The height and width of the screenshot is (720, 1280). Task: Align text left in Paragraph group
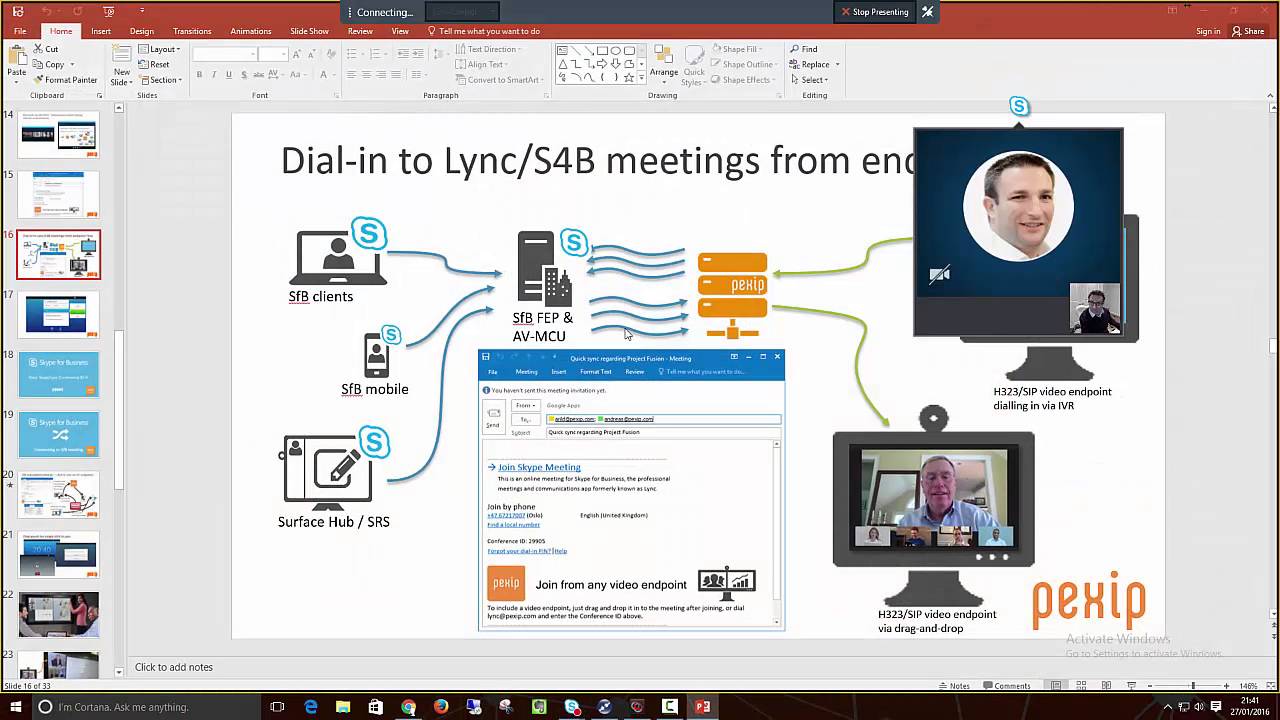pos(351,75)
